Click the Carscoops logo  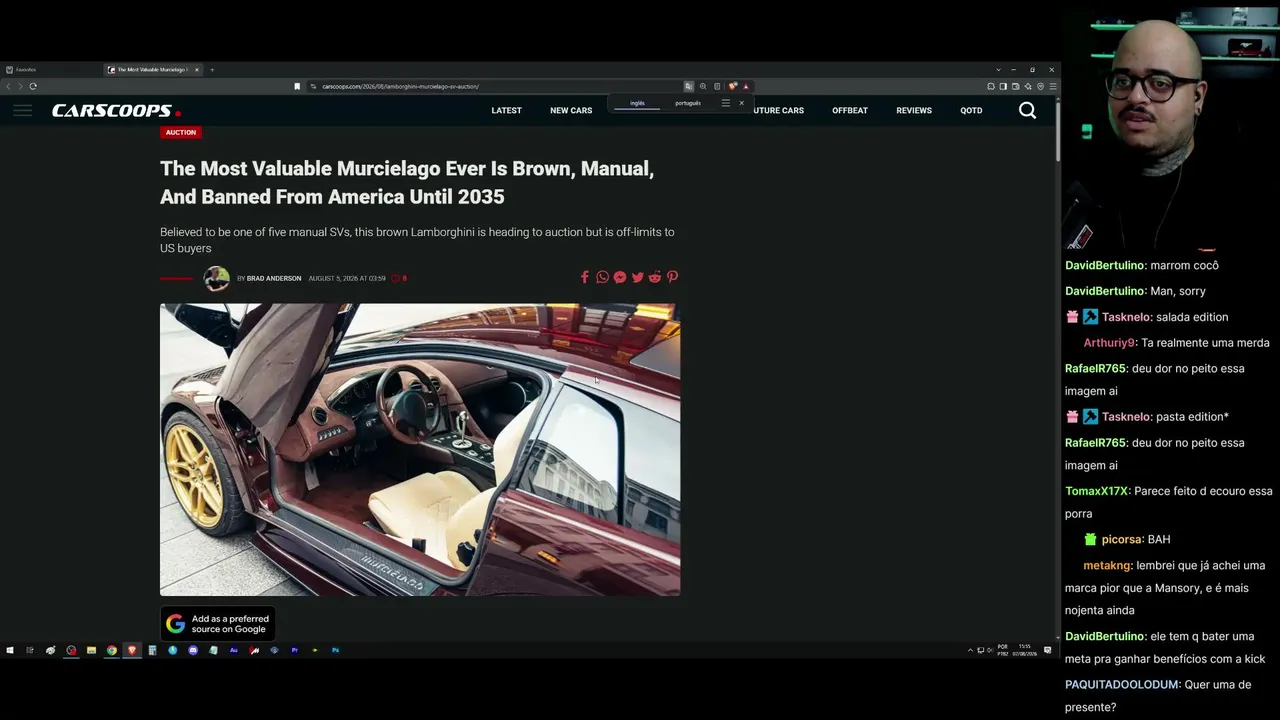point(116,110)
